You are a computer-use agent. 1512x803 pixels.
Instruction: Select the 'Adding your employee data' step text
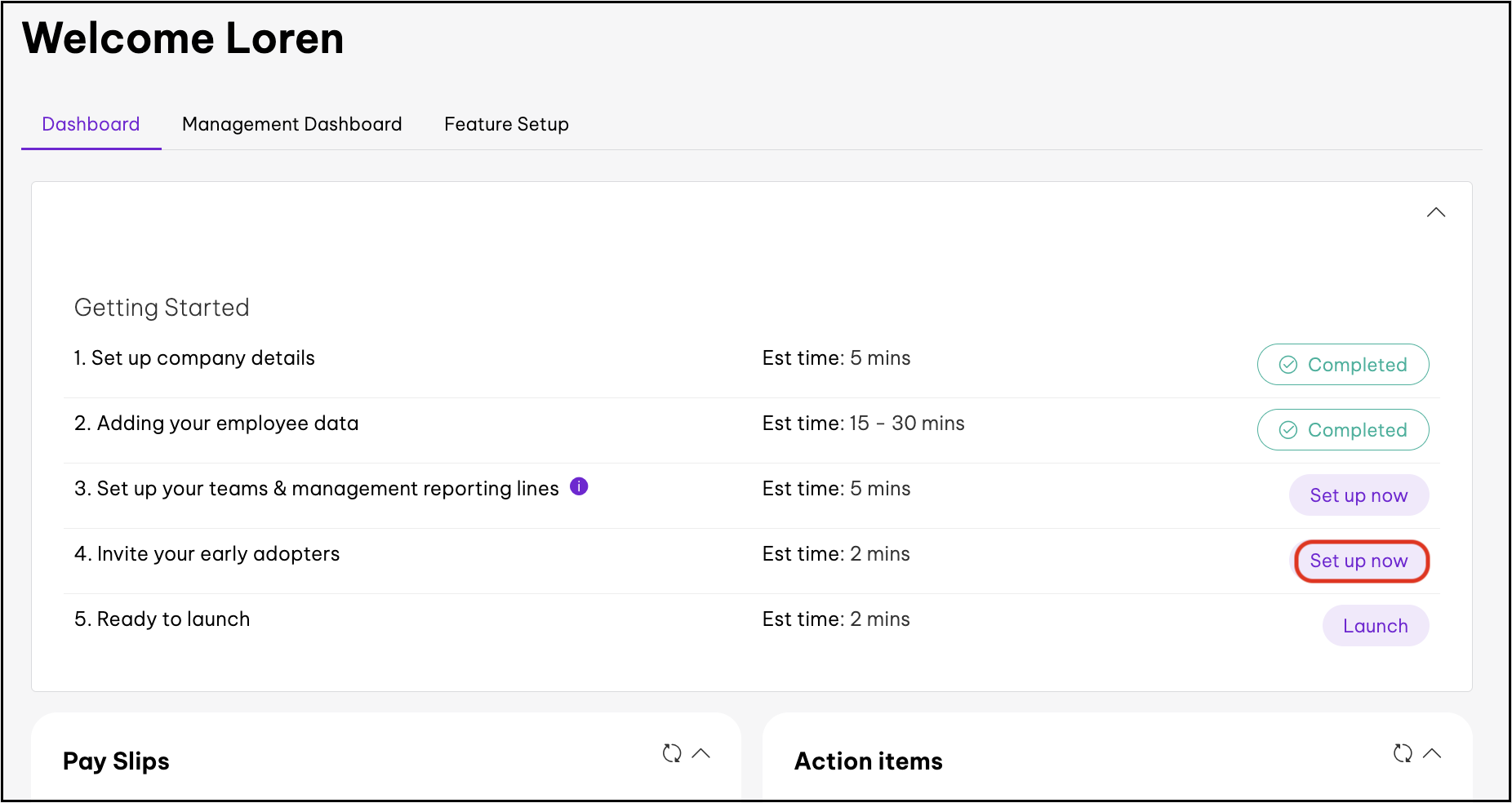pyautogui.click(x=216, y=424)
